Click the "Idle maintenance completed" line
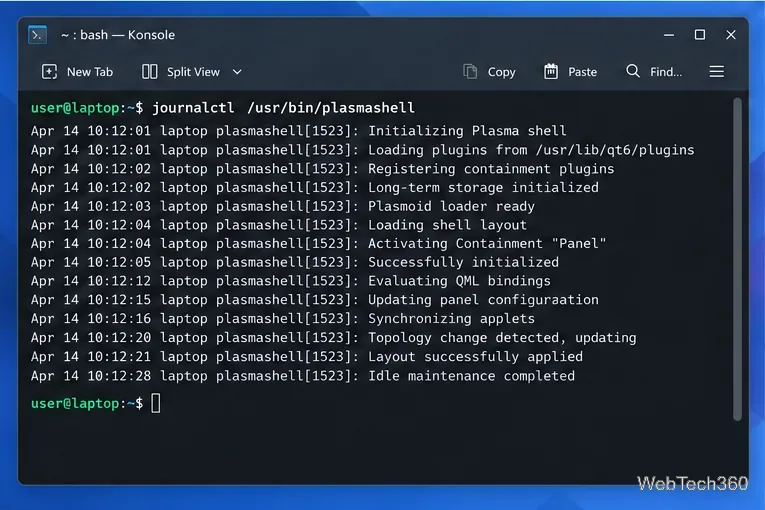 point(303,376)
